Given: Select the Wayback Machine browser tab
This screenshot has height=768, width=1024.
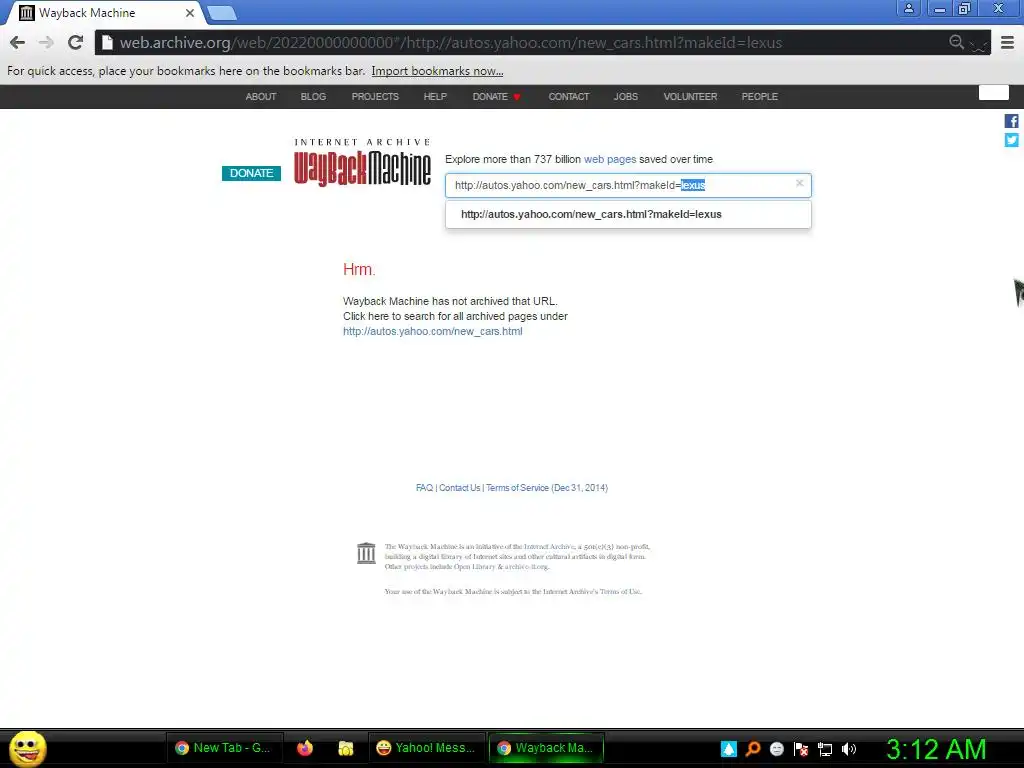Looking at the screenshot, I should click(104, 12).
